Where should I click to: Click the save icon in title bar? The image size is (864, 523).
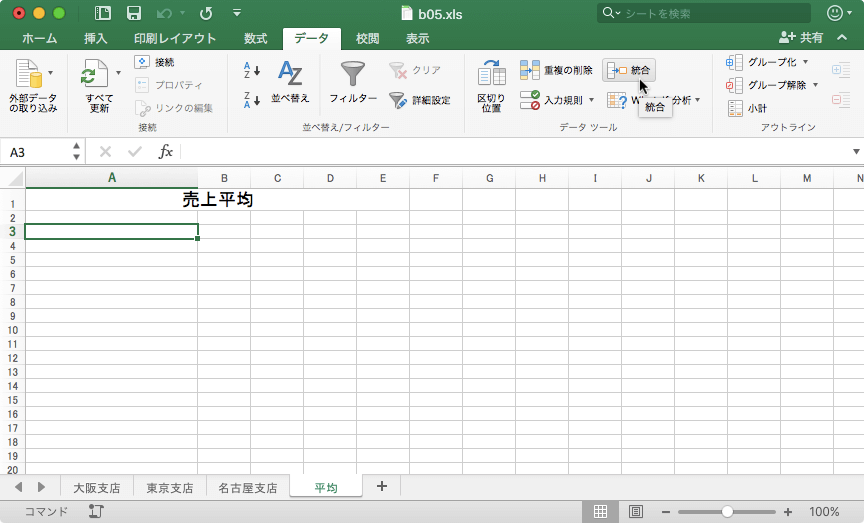coord(134,13)
